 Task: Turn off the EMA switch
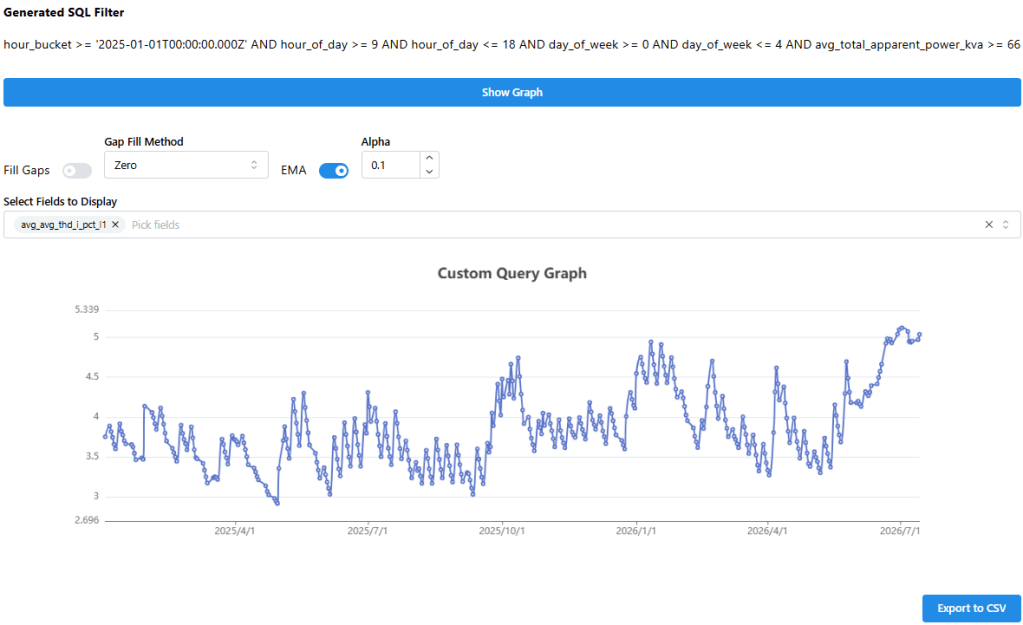click(x=333, y=170)
